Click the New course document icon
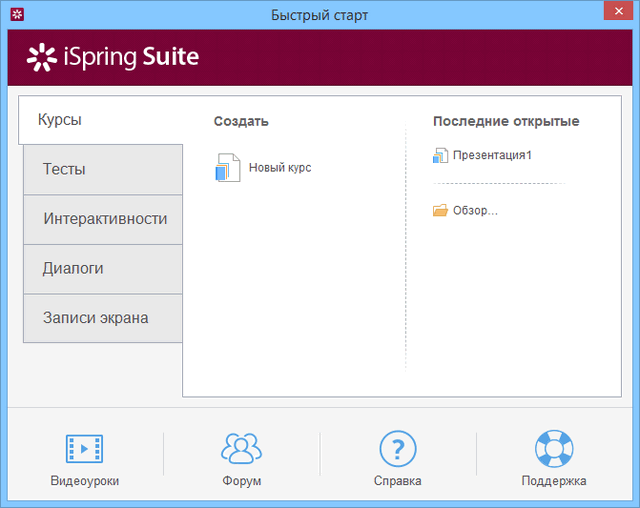 (x=228, y=167)
